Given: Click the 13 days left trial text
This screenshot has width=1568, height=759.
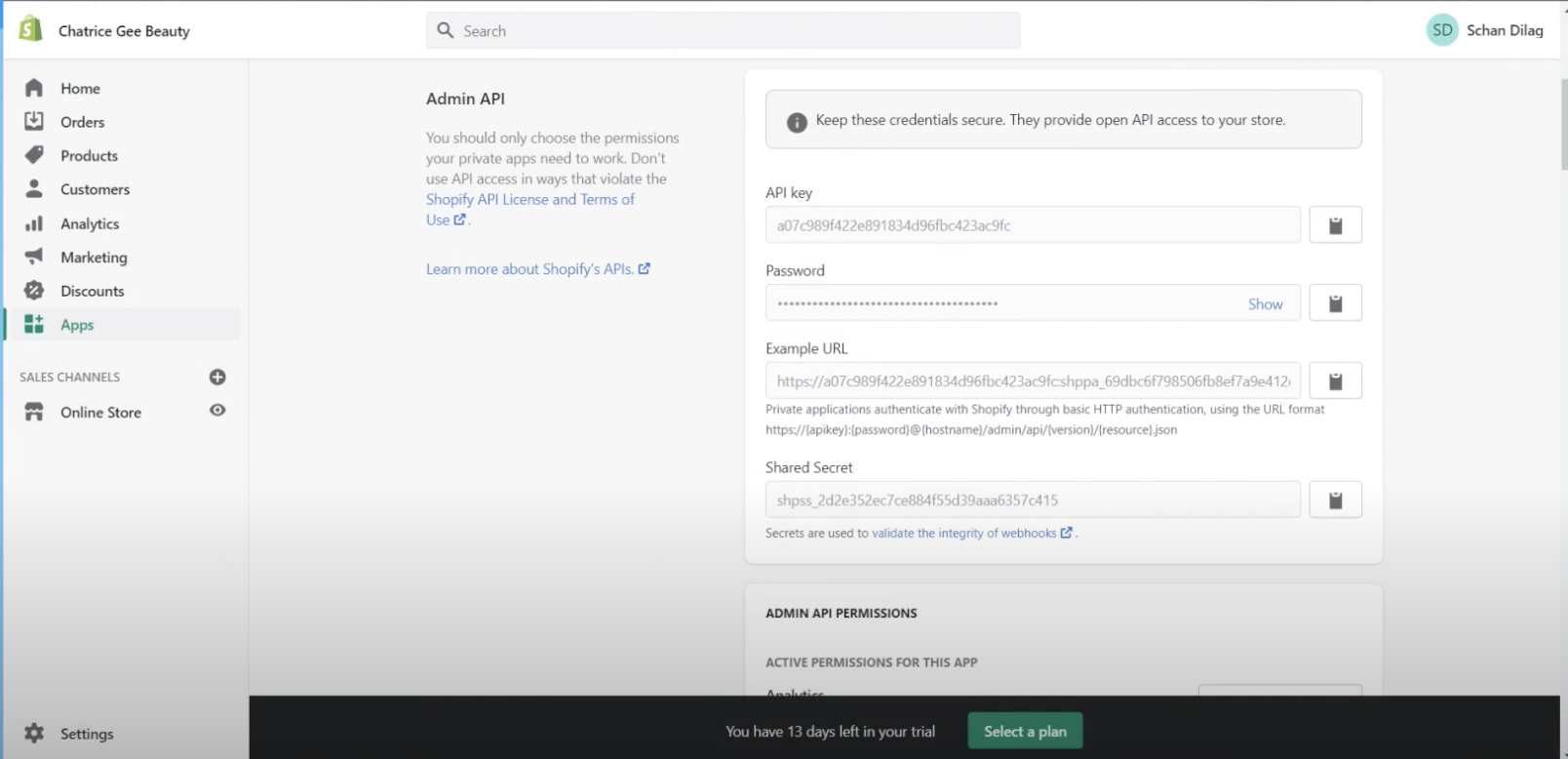Looking at the screenshot, I should tap(830, 731).
